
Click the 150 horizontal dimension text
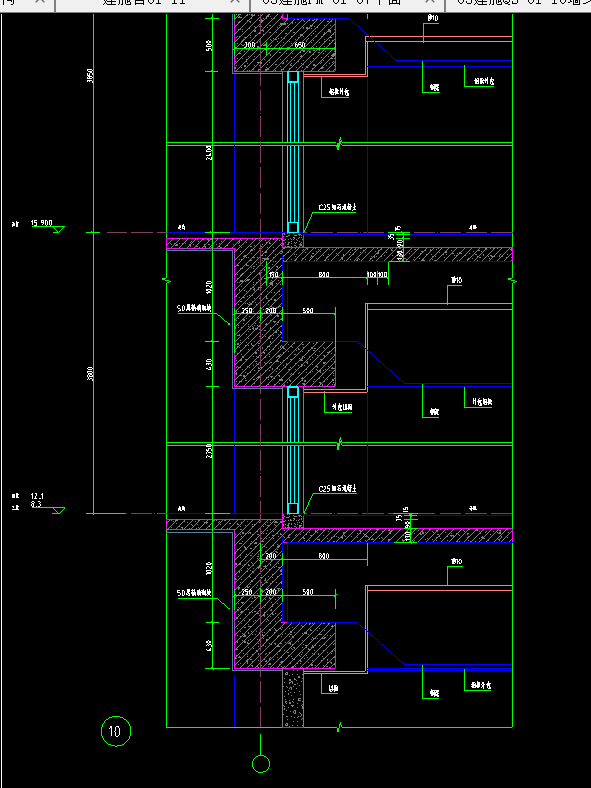point(273,275)
